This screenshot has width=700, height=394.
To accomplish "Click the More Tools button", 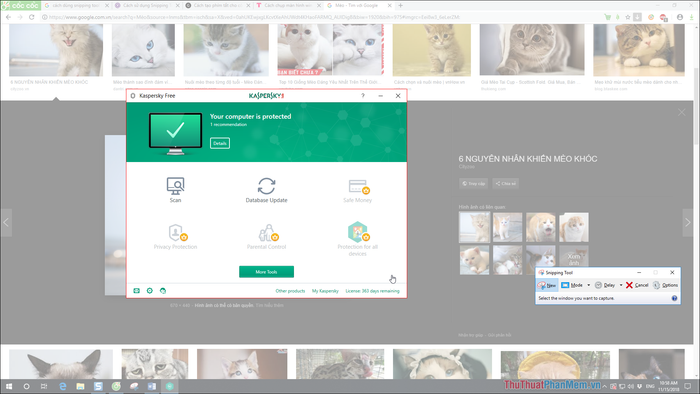I will coord(267,272).
